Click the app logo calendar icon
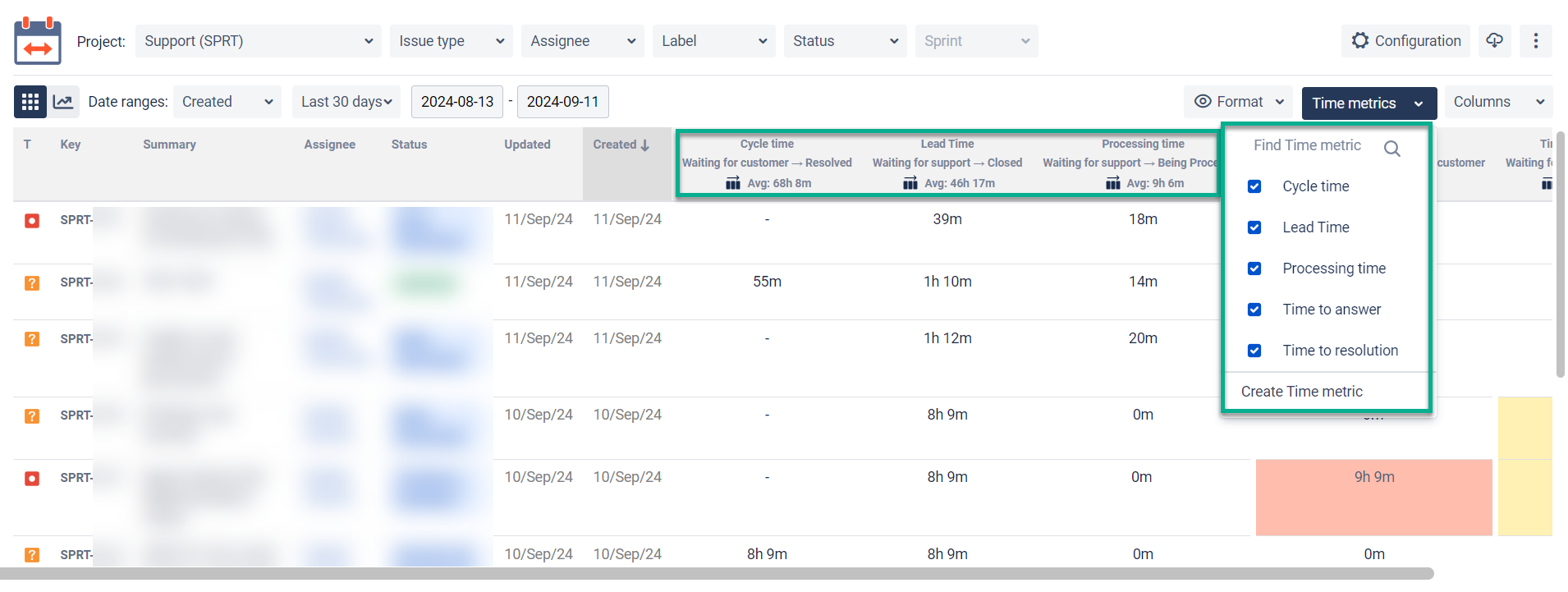Viewport: 1568px width, 592px height. tap(38, 40)
